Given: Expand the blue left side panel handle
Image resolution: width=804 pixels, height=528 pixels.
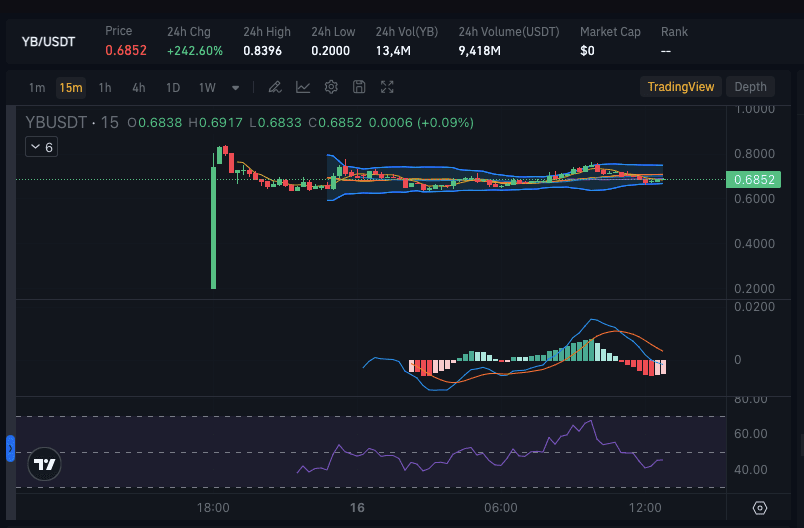Looking at the screenshot, I should (x=10, y=448).
